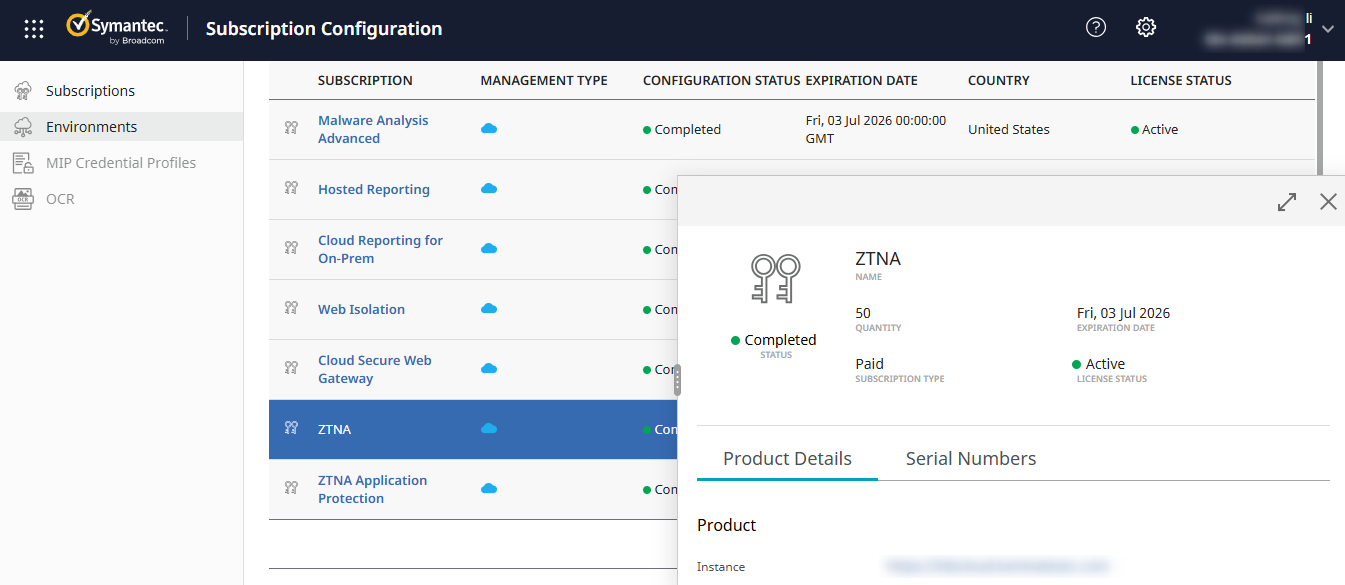The height and width of the screenshot is (585, 1345).
Task: Open ZTNA Application Protection link
Action: click(372, 489)
